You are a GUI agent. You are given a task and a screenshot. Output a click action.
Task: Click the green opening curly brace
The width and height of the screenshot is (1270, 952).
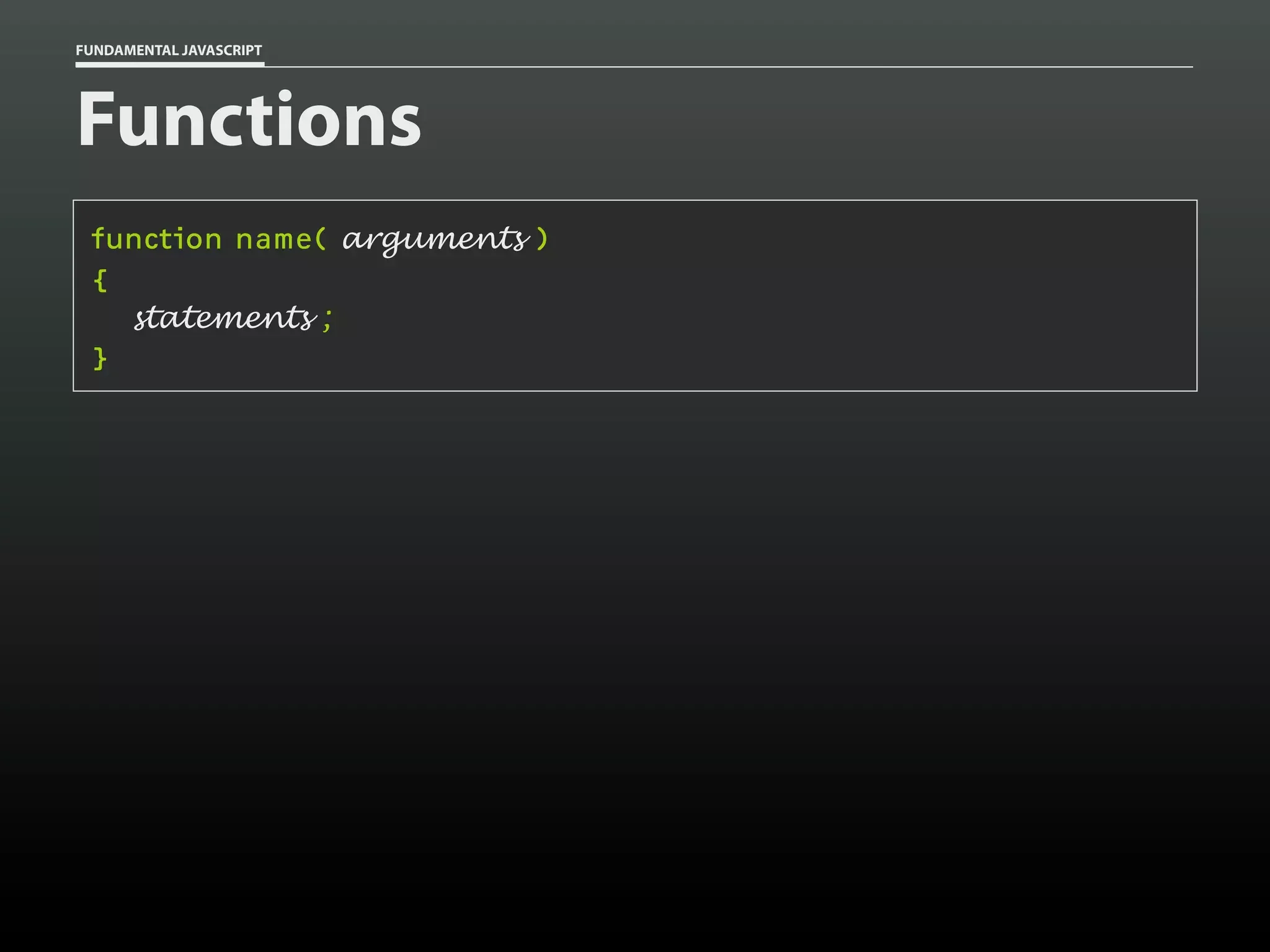[100, 280]
